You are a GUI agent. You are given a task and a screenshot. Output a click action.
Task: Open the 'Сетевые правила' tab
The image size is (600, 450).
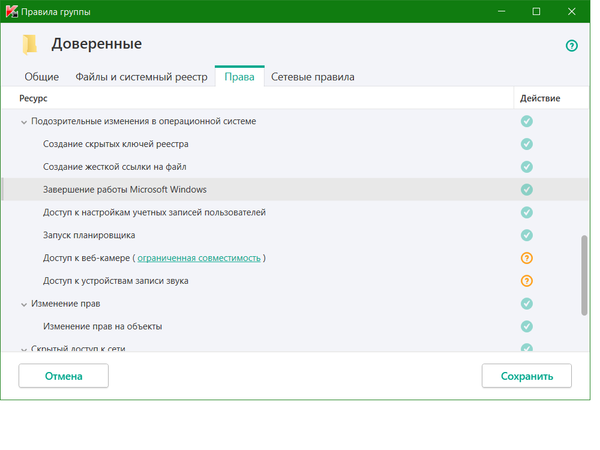(312, 77)
